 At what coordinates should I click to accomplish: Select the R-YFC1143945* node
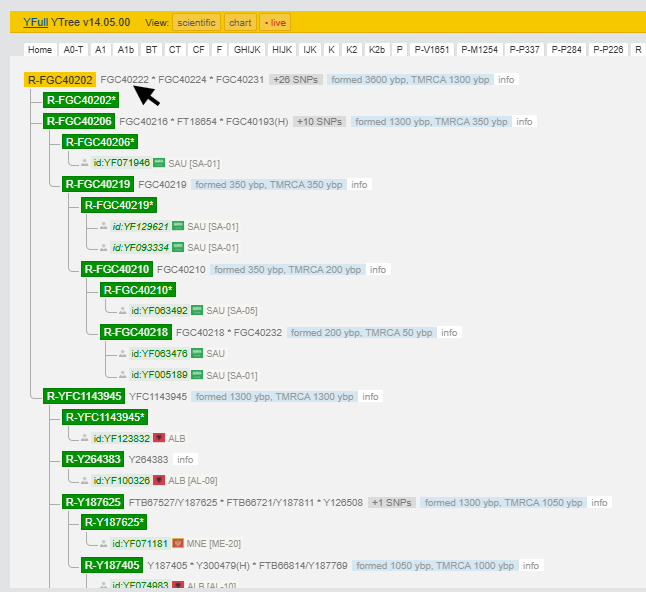click(105, 417)
